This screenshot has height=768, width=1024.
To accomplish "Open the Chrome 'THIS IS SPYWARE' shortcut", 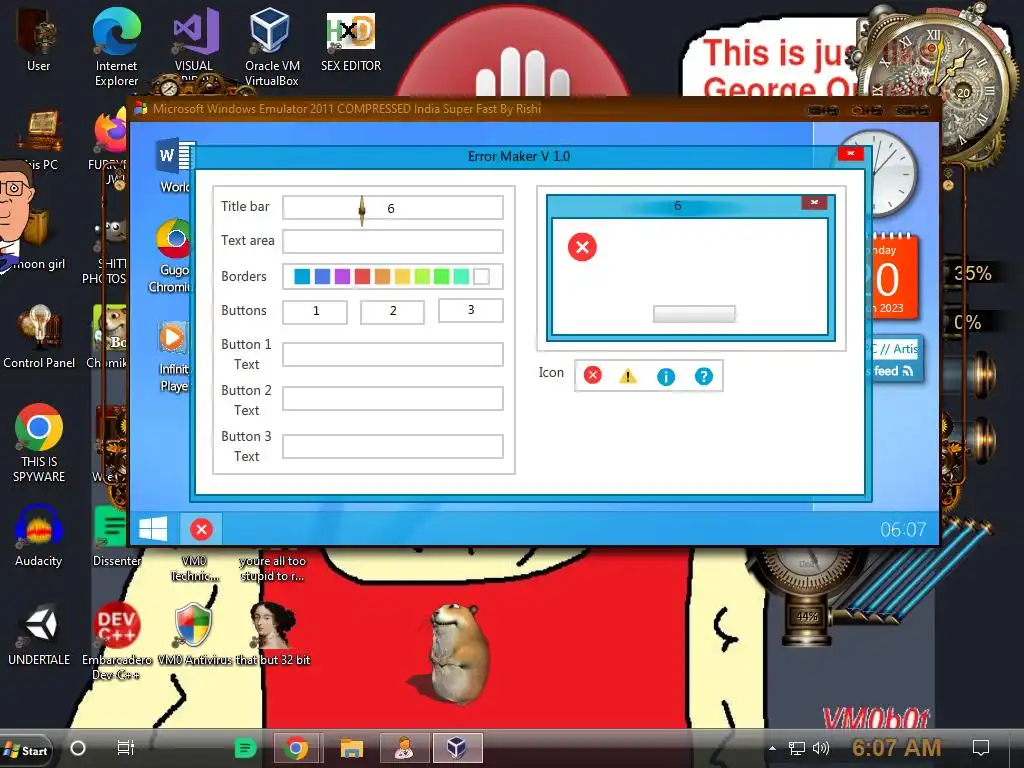I will pos(39,443).
